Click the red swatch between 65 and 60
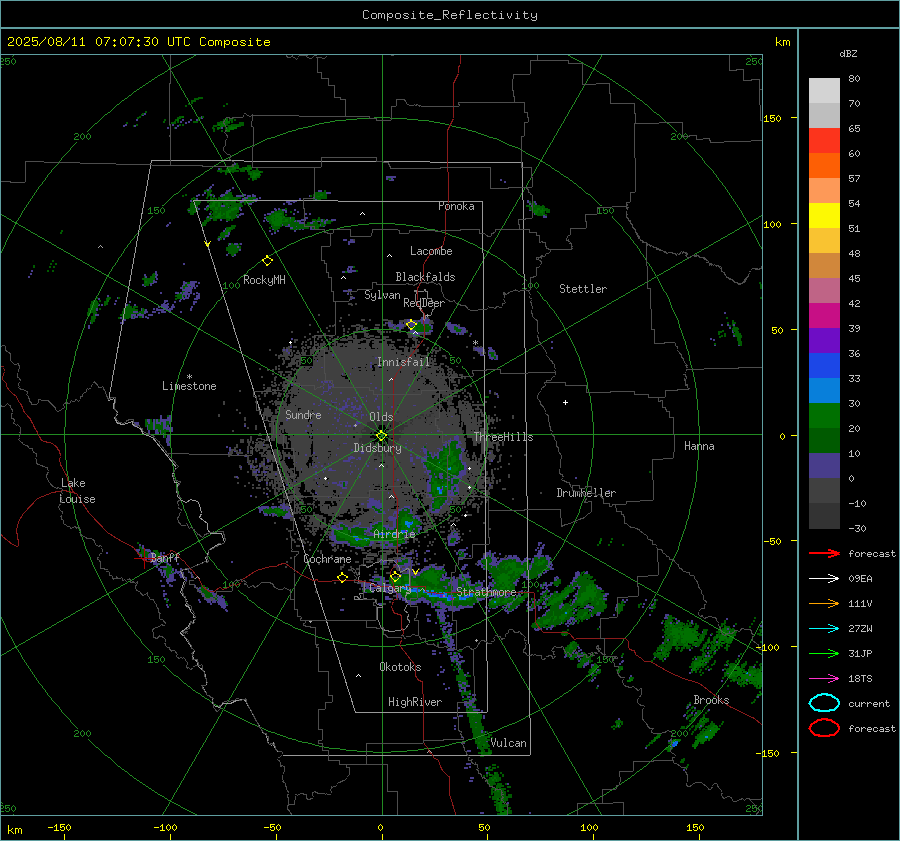 824,141
